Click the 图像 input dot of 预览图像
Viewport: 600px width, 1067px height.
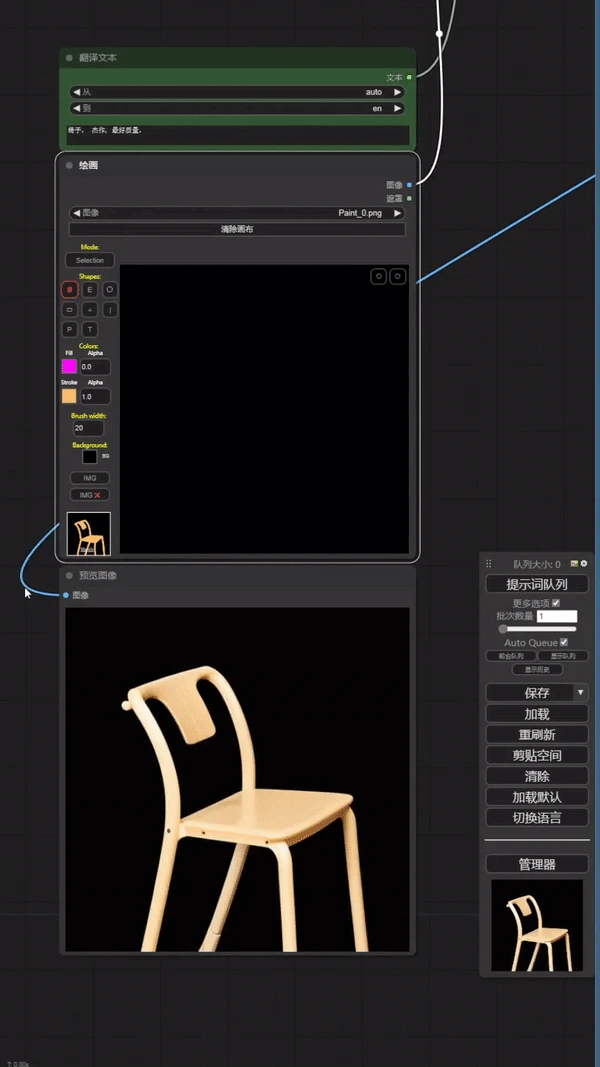[x=66, y=595]
